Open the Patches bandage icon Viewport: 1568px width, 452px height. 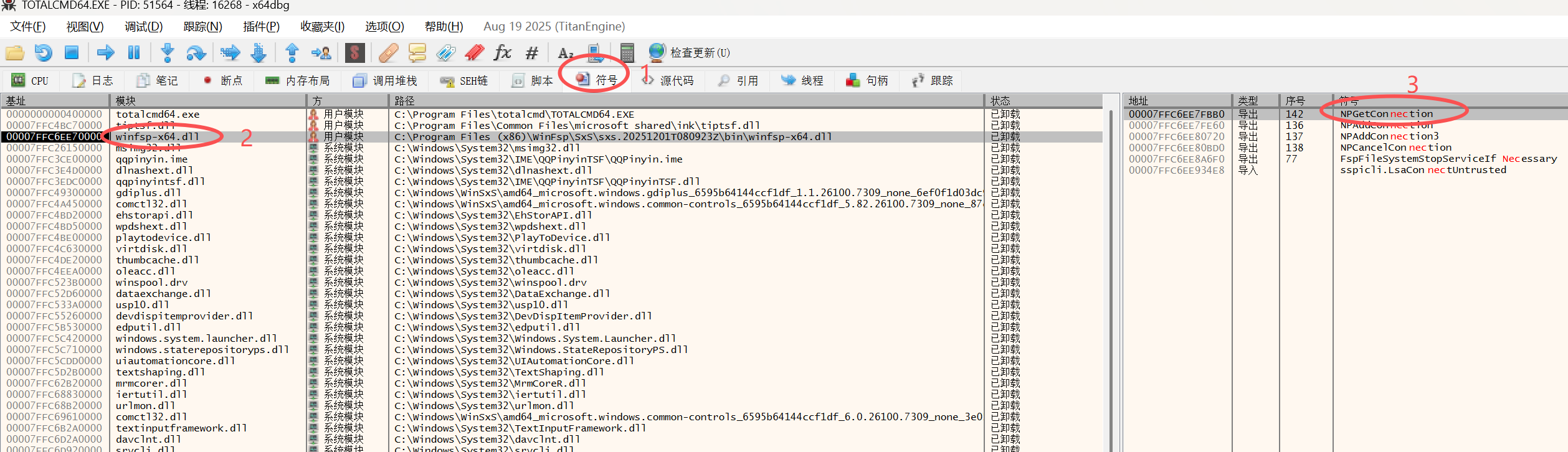click(388, 53)
